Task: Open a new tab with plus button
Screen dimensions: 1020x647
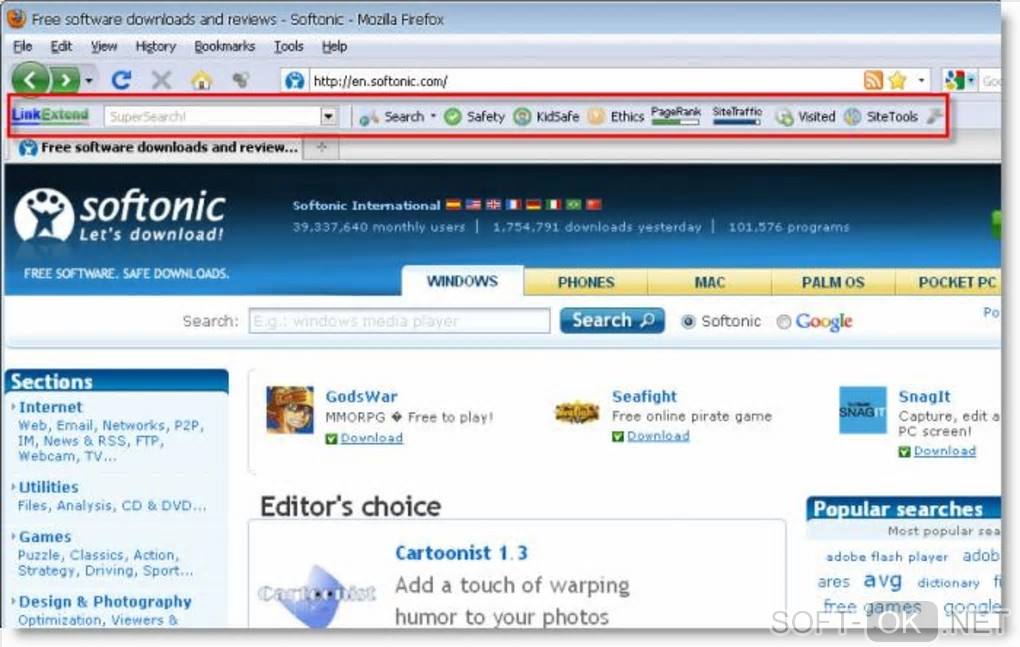Action: [321, 148]
